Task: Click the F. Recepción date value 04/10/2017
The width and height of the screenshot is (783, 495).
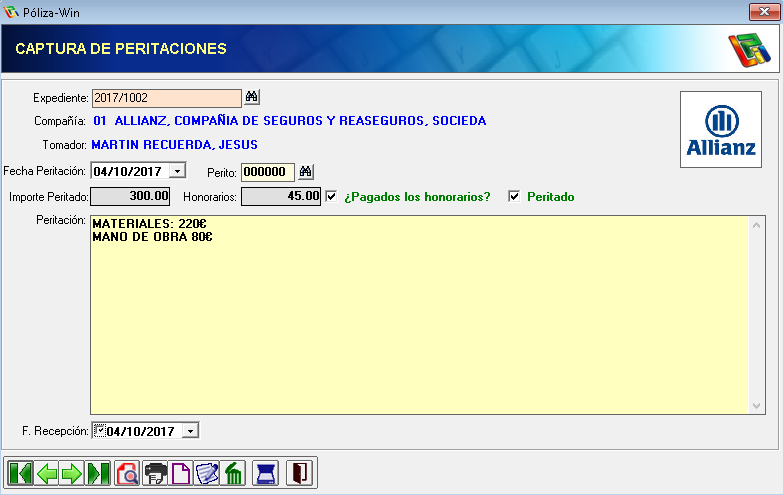Action: pos(140,431)
